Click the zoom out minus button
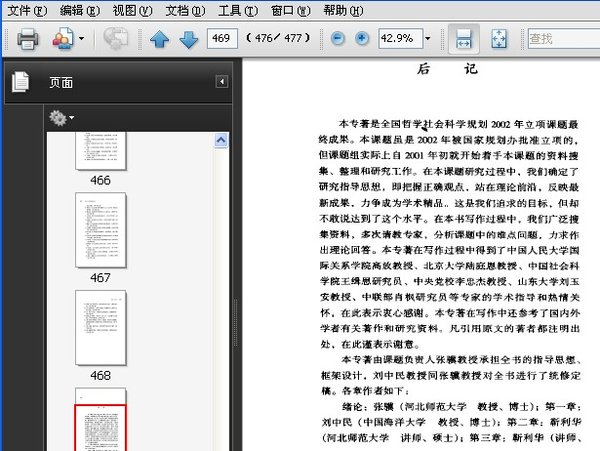 point(337,39)
